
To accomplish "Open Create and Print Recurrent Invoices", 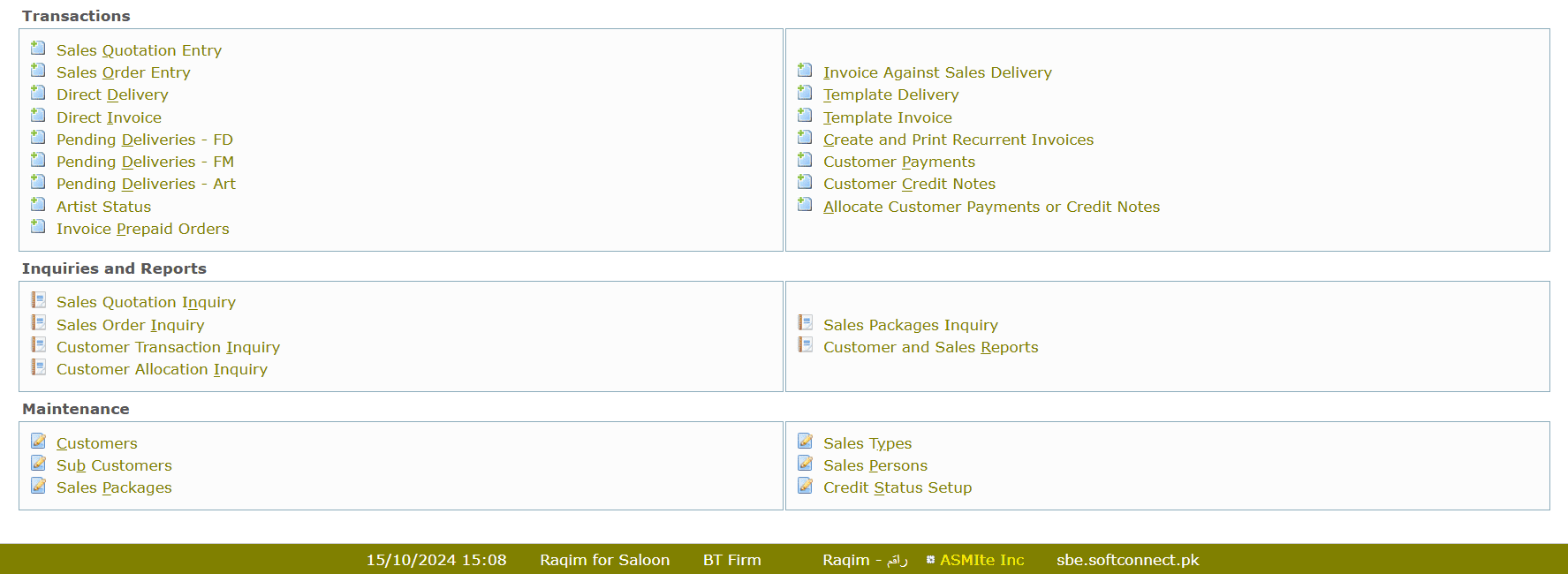I will click(958, 140).
